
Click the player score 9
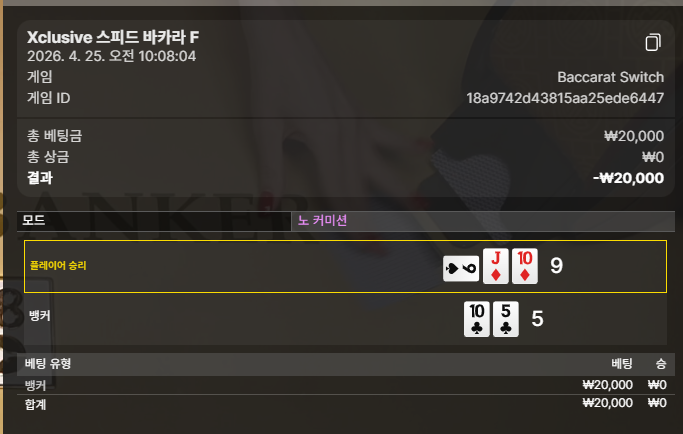pyautogui.click(x=556, y=266)
